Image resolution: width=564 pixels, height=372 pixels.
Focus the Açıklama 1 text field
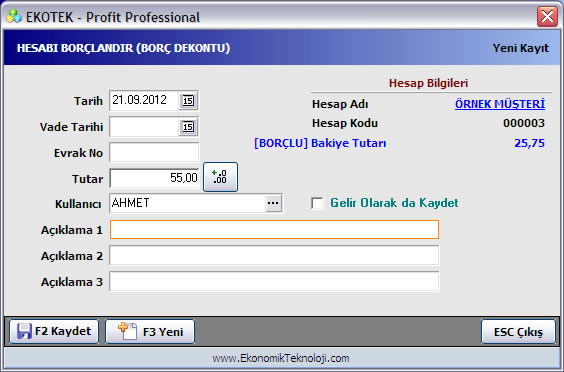[x=274, y=230]
